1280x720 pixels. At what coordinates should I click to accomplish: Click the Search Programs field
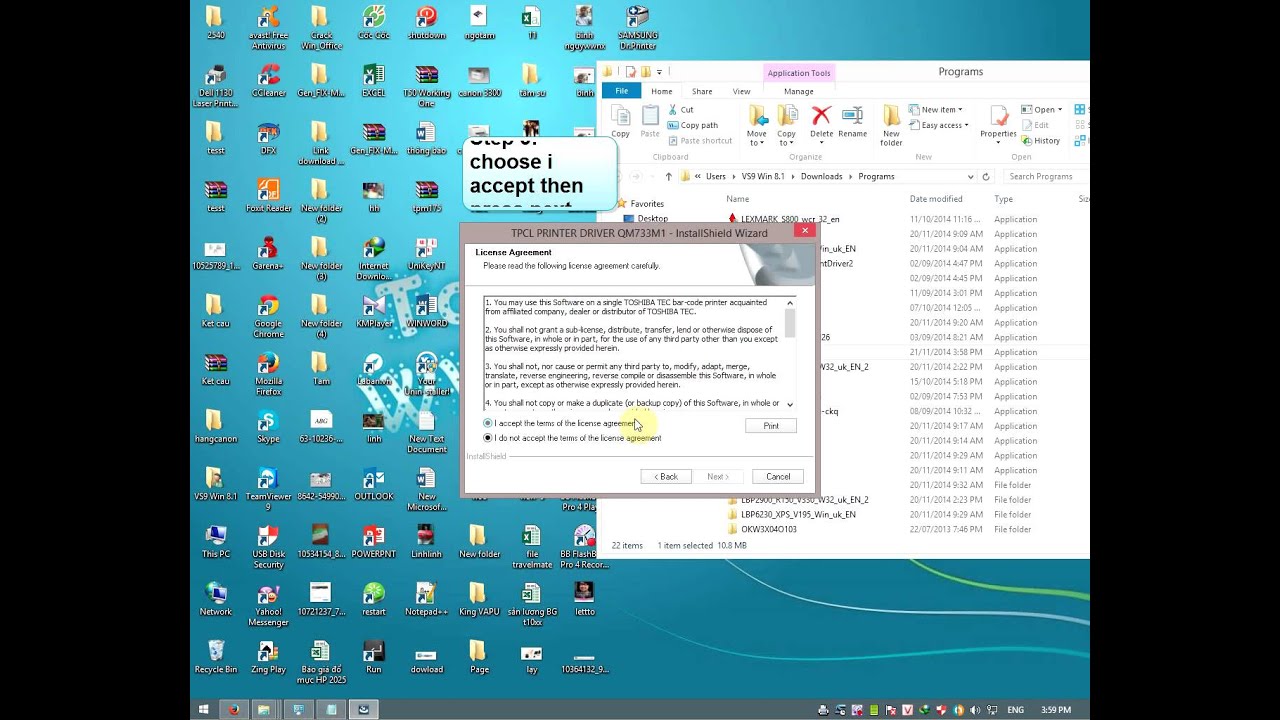pos(1044,176)
